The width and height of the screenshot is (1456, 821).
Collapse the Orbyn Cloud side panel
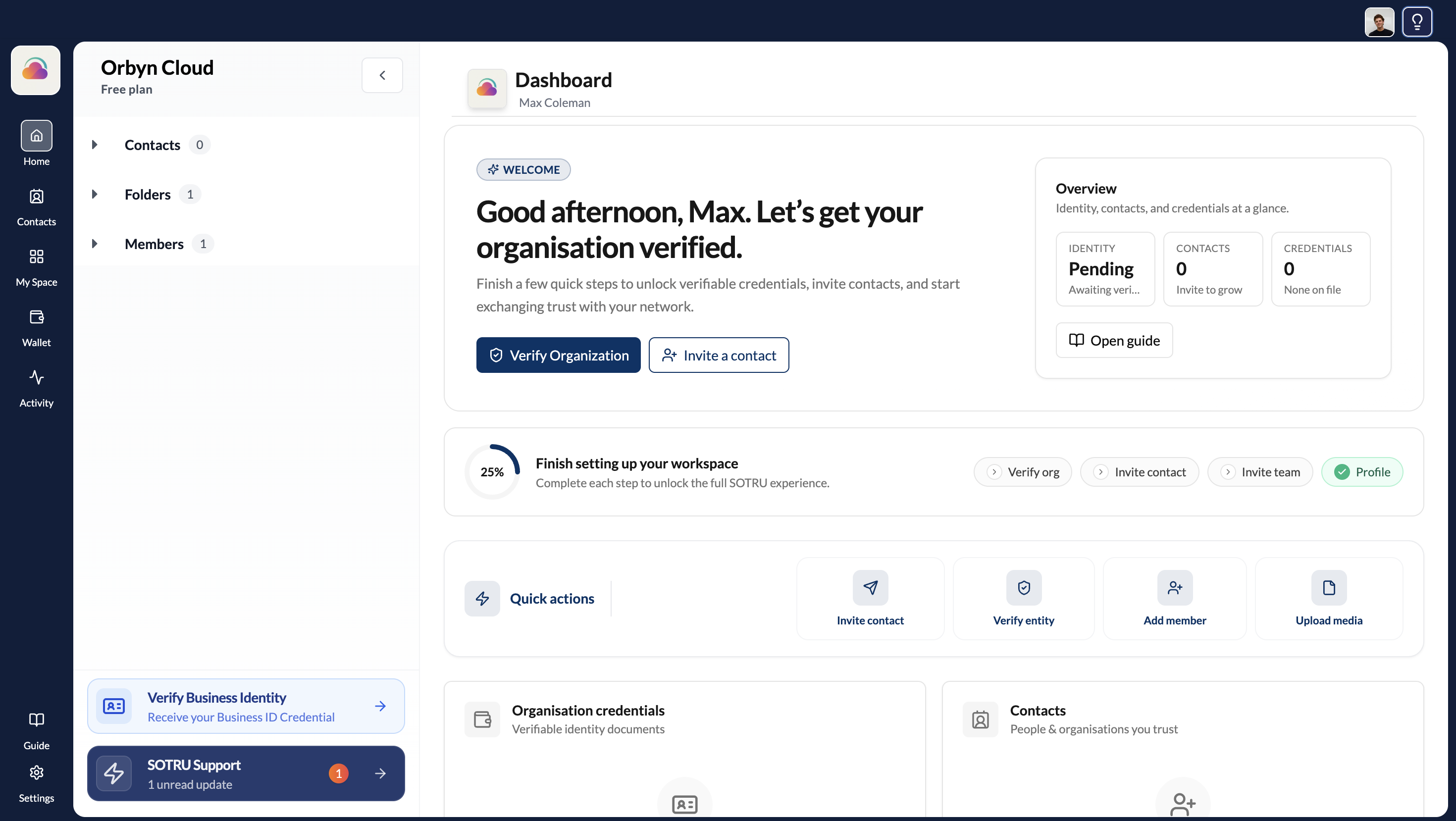pos(382,75)
